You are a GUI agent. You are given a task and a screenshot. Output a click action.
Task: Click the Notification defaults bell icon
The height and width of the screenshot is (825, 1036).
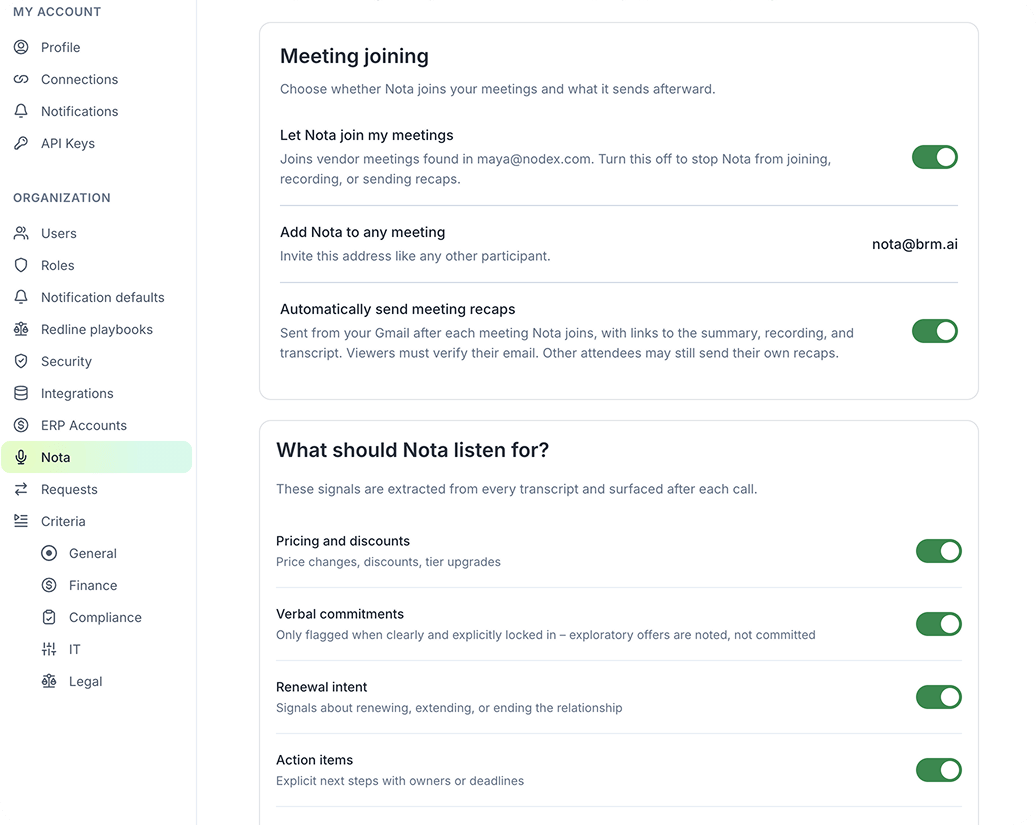tap(21, 297)
